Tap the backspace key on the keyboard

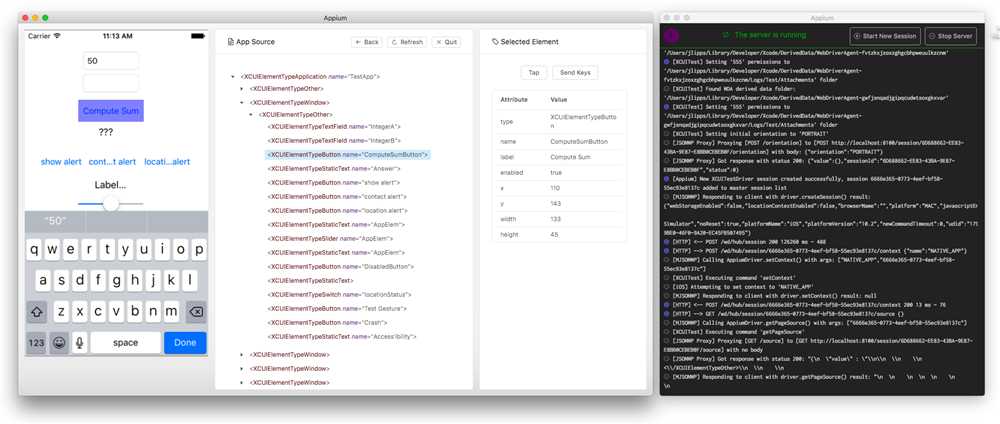(196, 312)
